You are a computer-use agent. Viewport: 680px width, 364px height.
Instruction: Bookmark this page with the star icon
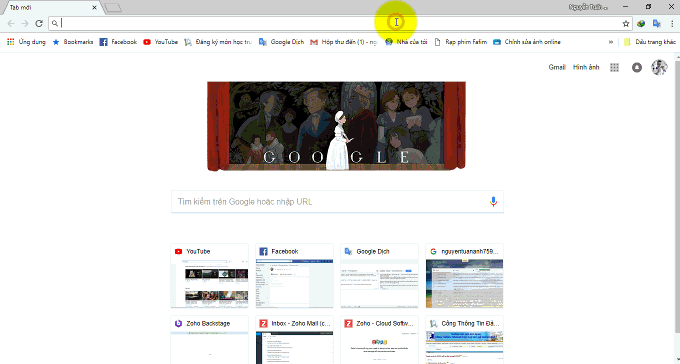pos(625,23)
